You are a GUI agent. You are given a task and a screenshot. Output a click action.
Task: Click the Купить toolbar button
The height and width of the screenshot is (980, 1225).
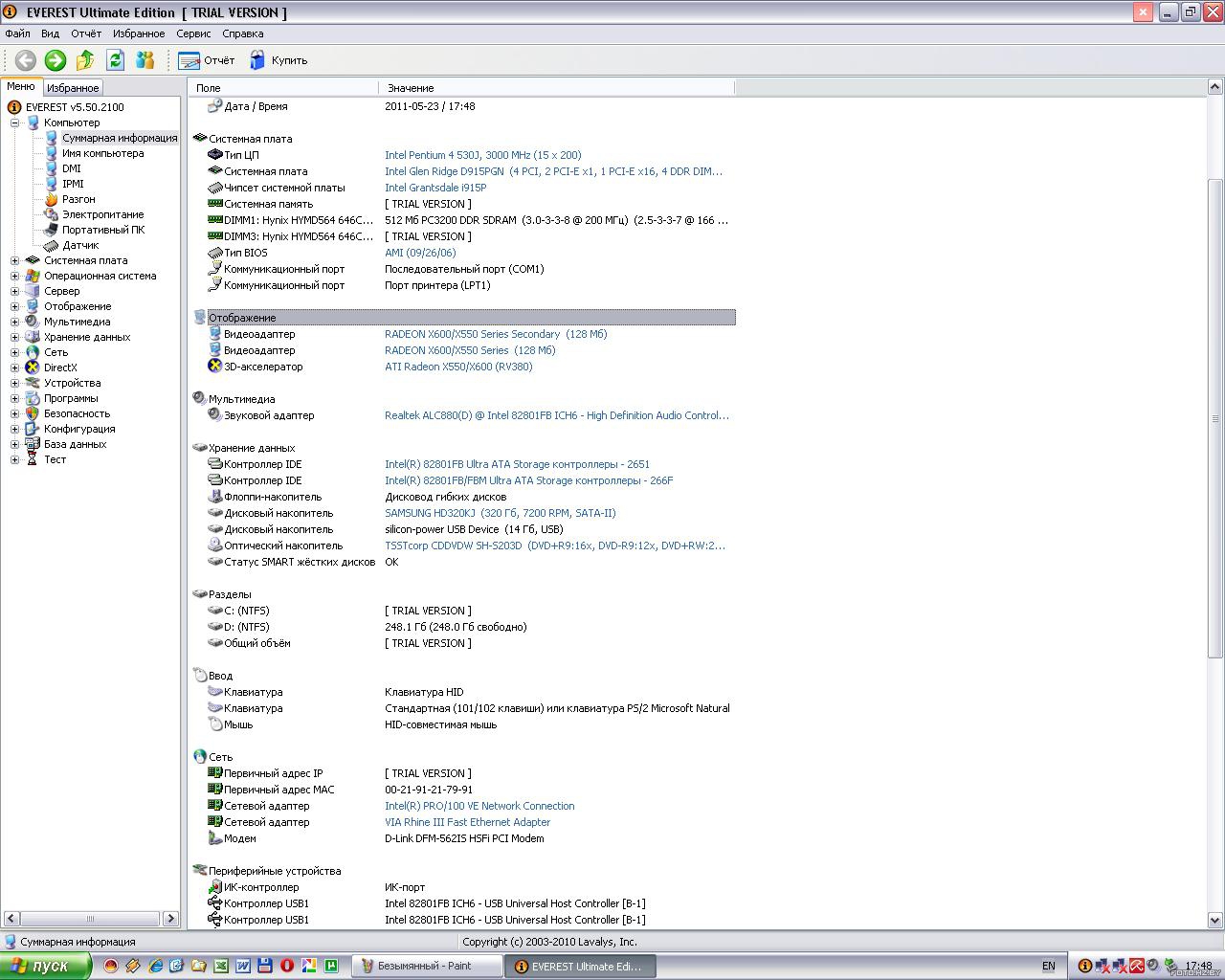[x=278, y=60]
